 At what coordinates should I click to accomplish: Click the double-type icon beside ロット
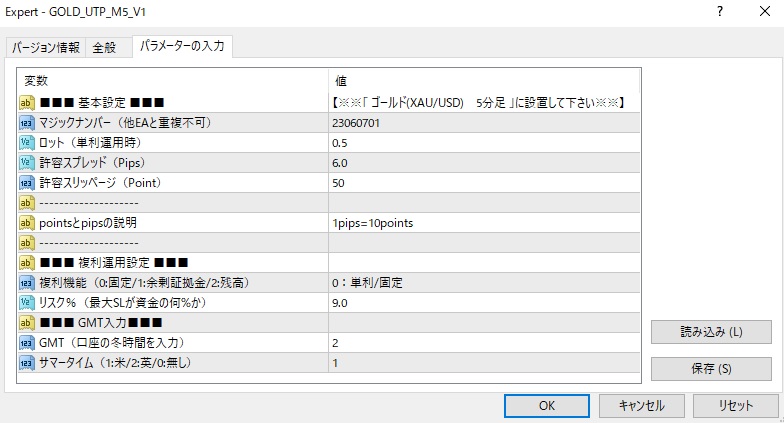[x=27, y=143]
